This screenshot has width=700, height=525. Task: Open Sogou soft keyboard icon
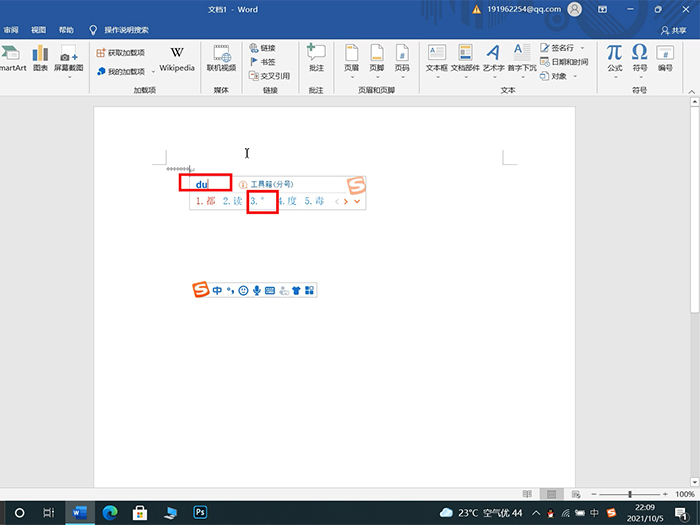tap(270, 291)
